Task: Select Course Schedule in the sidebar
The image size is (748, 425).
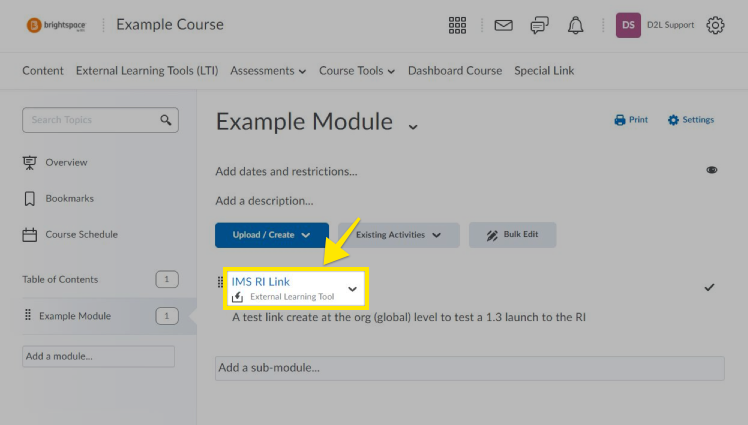Action: click(82, 235)
